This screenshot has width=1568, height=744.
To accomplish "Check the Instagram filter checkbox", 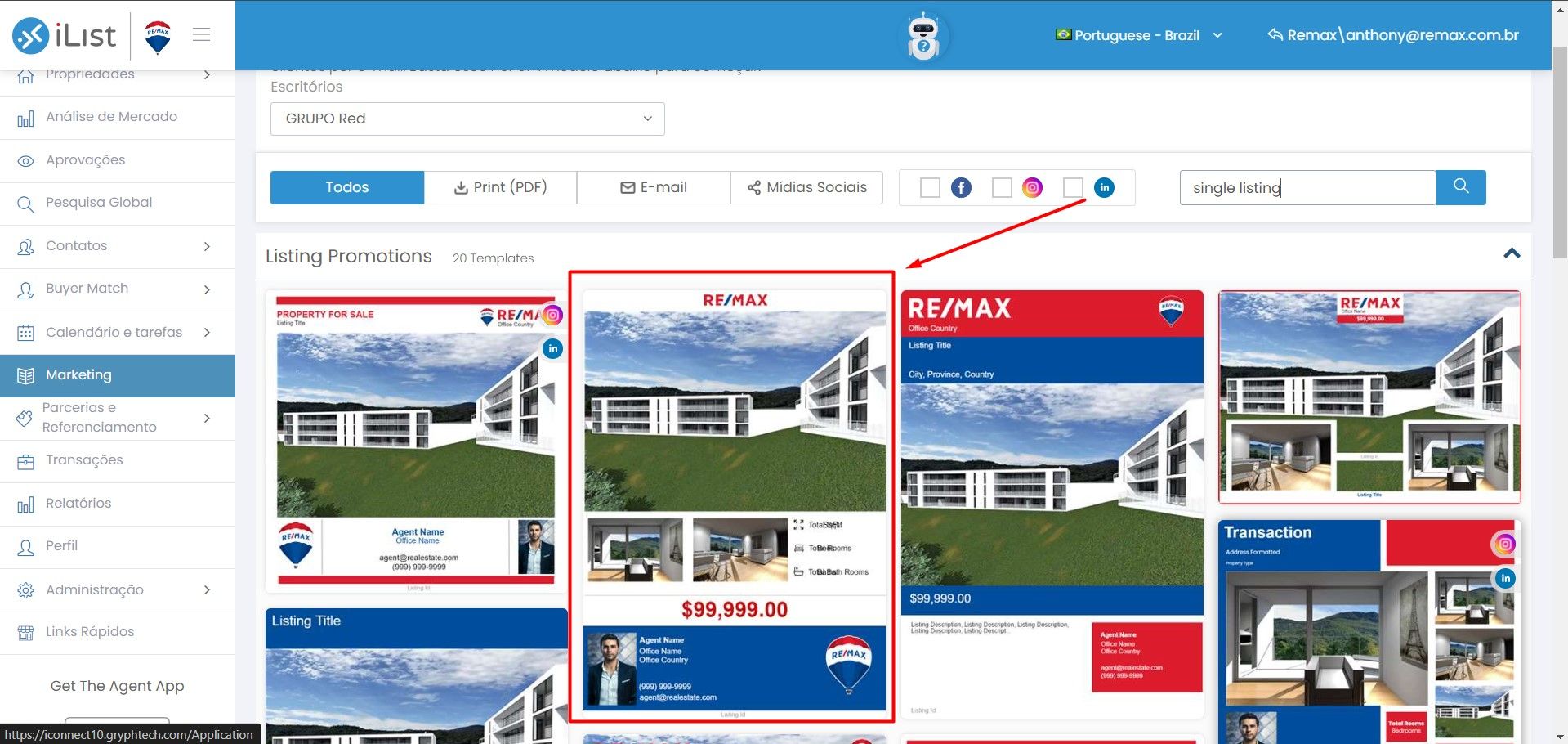I will click(x=1002, y=188).
